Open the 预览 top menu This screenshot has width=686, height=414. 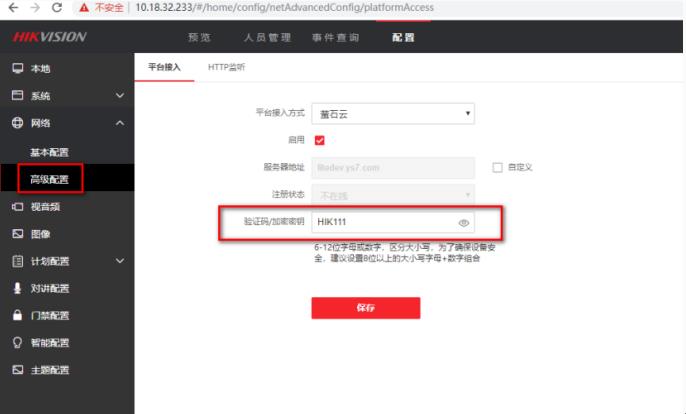coord(200,38)
